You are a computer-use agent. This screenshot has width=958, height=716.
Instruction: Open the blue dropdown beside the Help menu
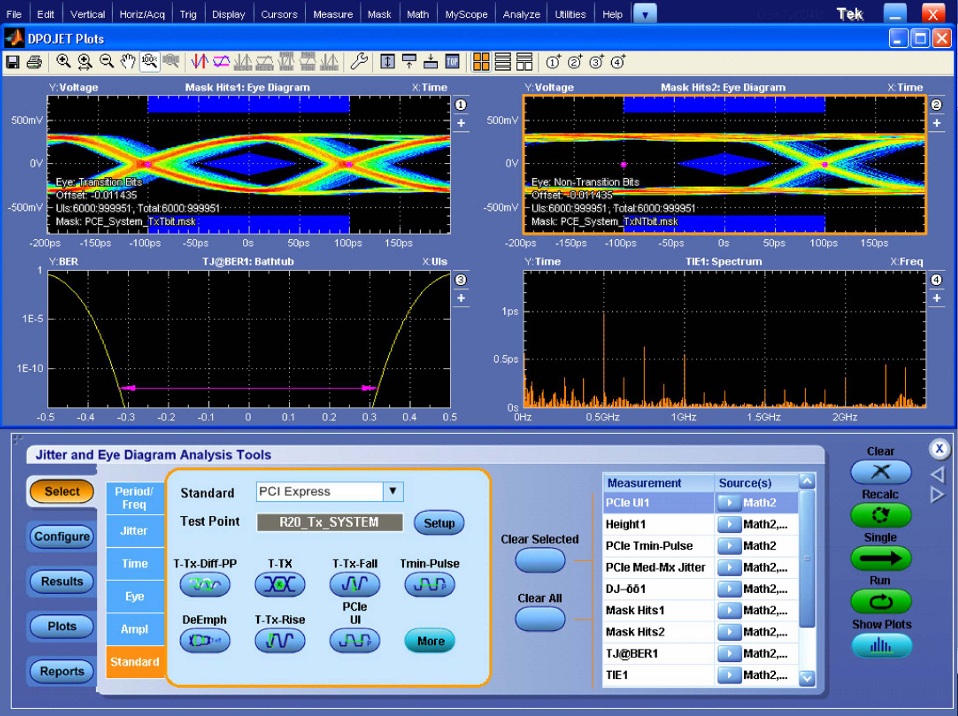tap(645, 13)
